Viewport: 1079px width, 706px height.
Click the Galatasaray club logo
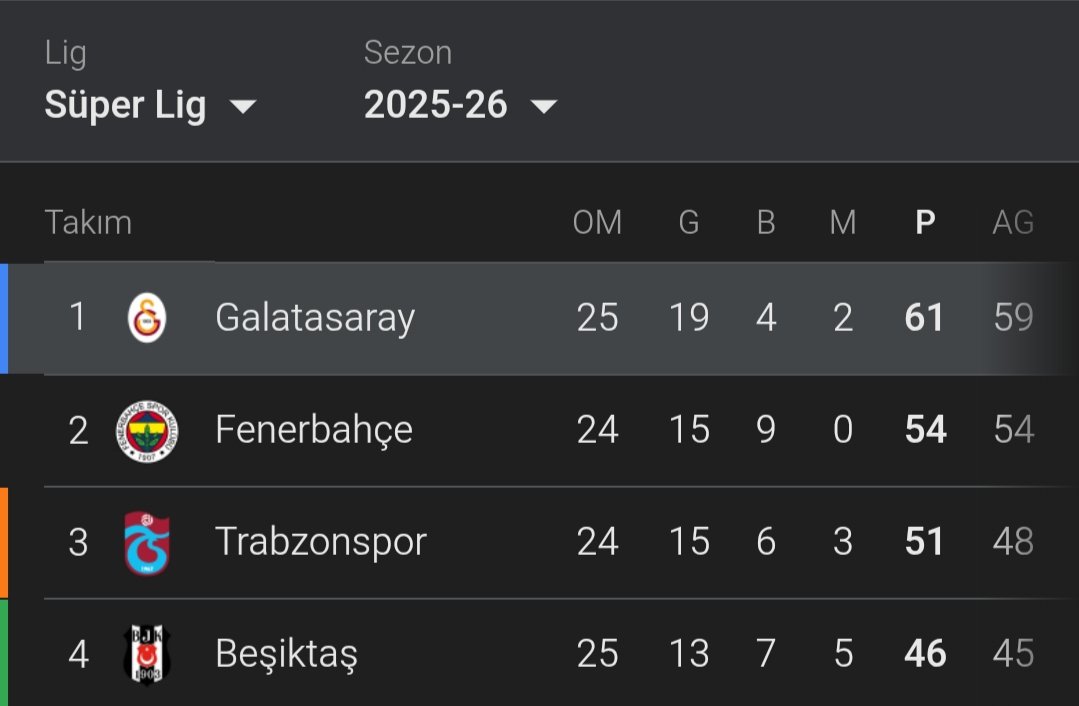click(147, 318)
